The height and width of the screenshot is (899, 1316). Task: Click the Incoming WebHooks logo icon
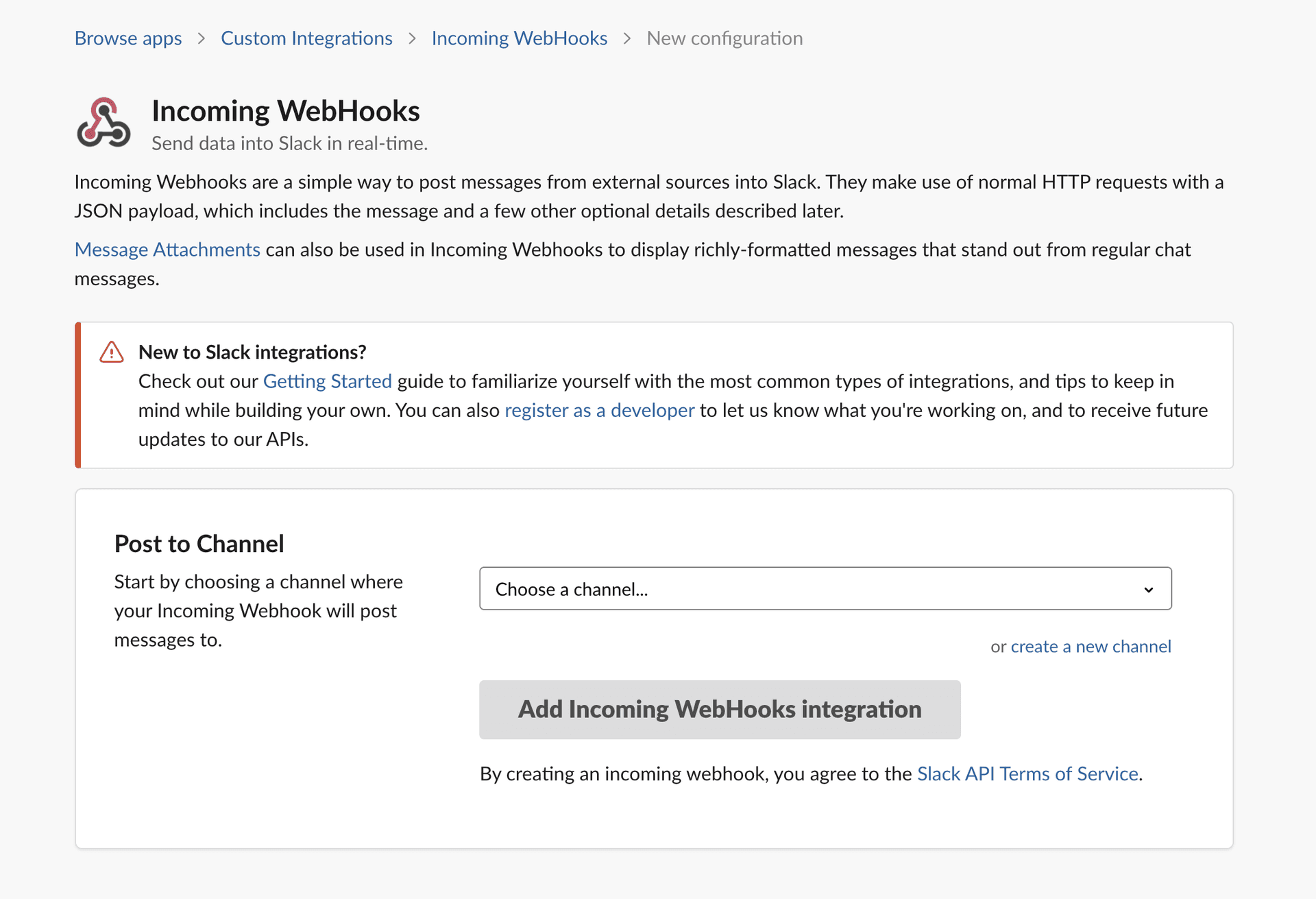(103, 123)
